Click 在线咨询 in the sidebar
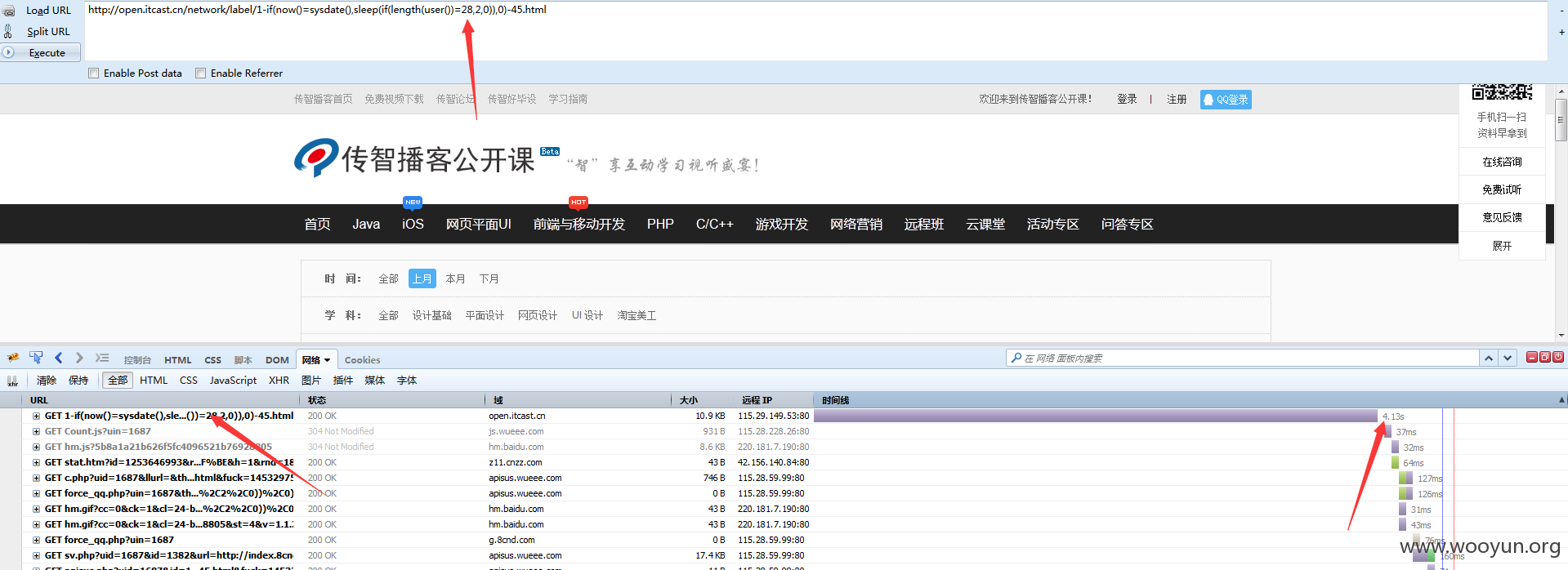Viewport: 1568px width, 570px height. (x=1502, y=162)
